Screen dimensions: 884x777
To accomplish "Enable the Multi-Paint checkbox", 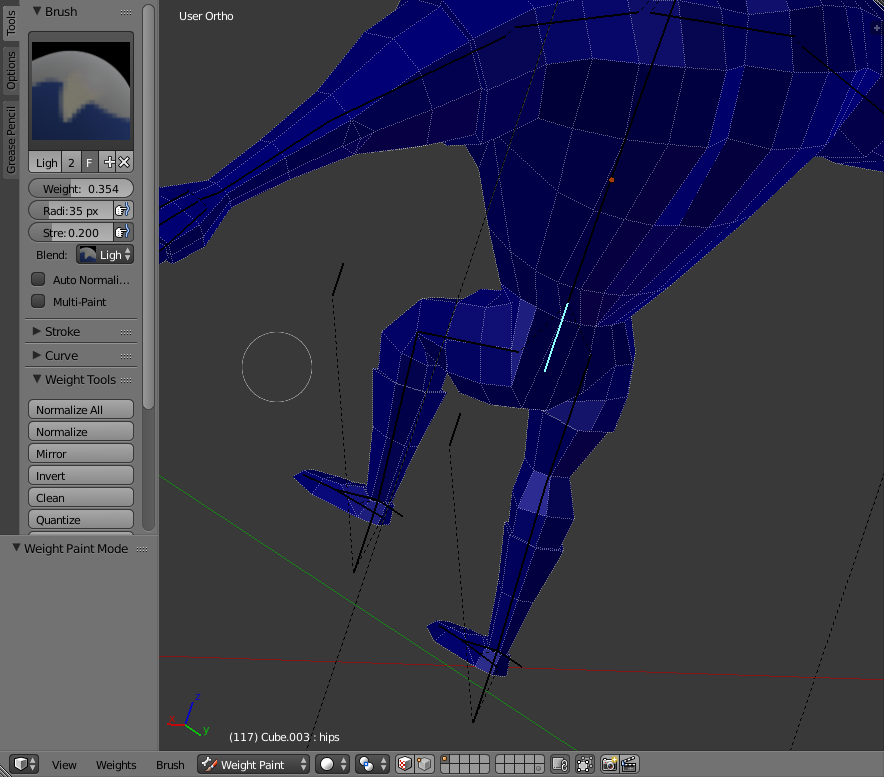I will pyautogui.click(x=38, y=301).
